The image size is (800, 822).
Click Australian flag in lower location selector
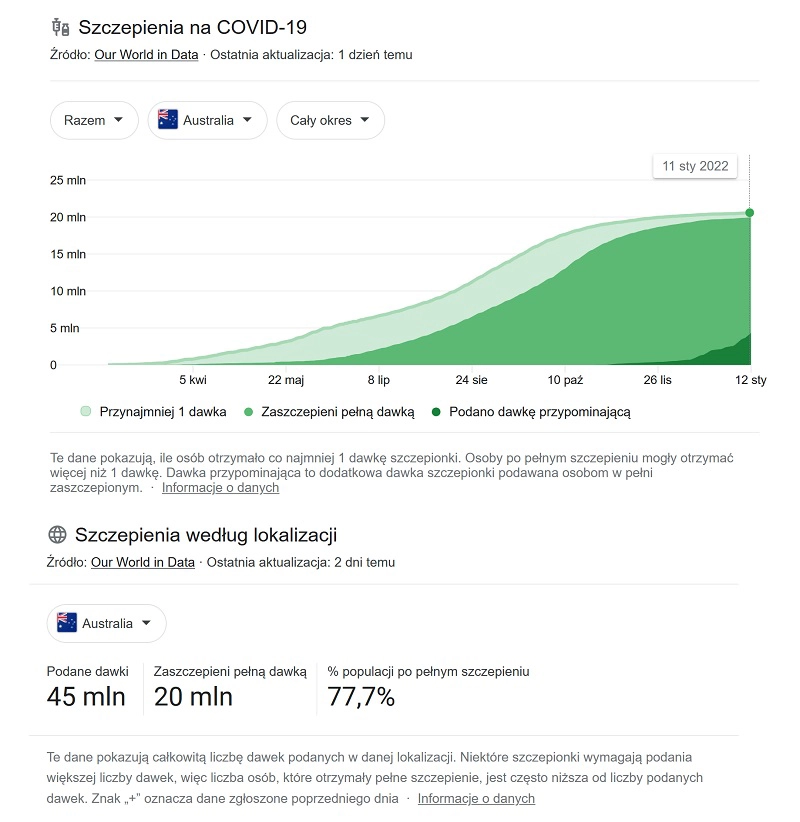coord(67,623)
